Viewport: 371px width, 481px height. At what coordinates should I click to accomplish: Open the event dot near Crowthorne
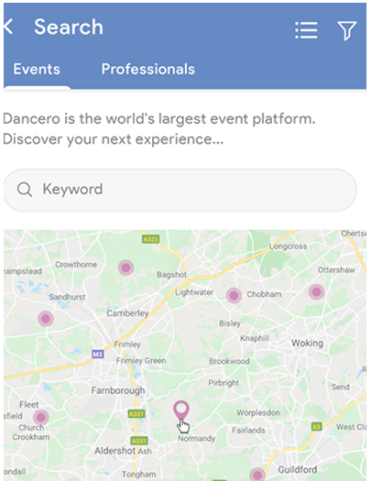[126, 267]
